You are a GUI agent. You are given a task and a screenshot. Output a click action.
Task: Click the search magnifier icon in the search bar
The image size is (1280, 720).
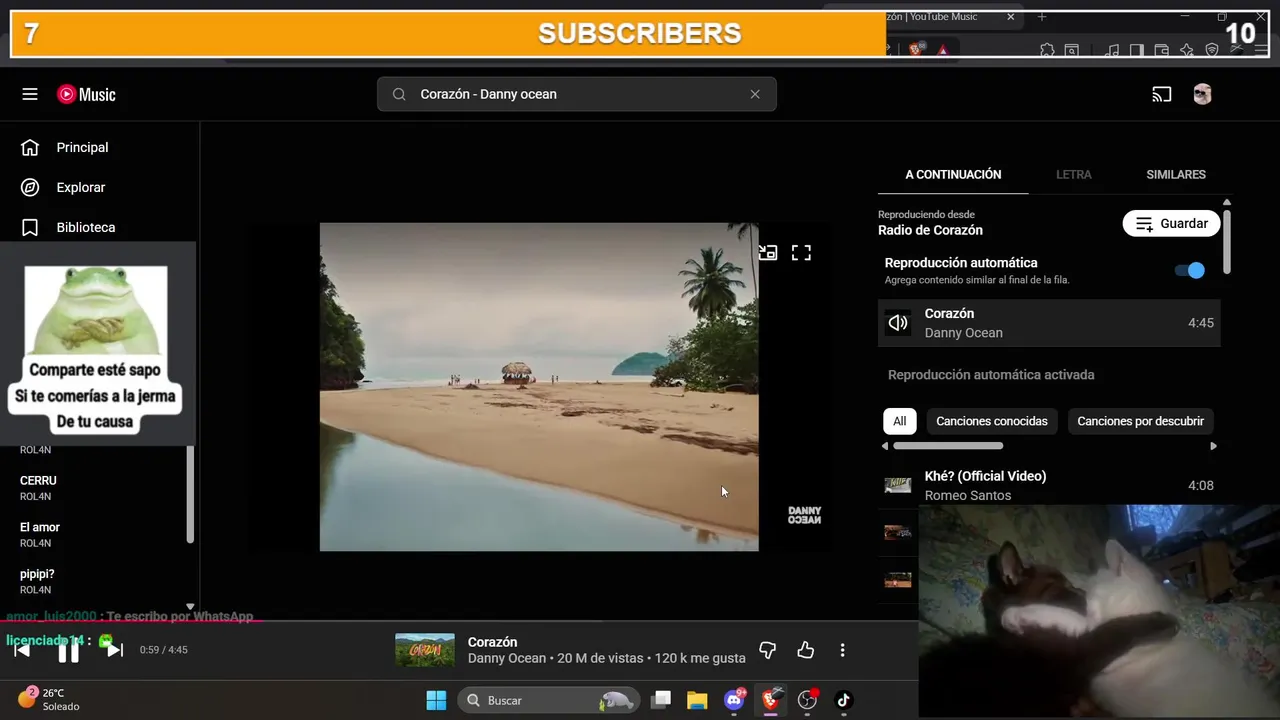399,94
